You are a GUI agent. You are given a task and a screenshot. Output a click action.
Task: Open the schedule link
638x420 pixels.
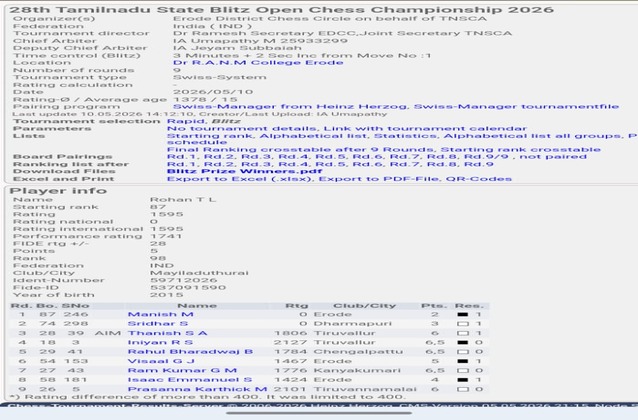pyautogui.click(x=197, y=142)
